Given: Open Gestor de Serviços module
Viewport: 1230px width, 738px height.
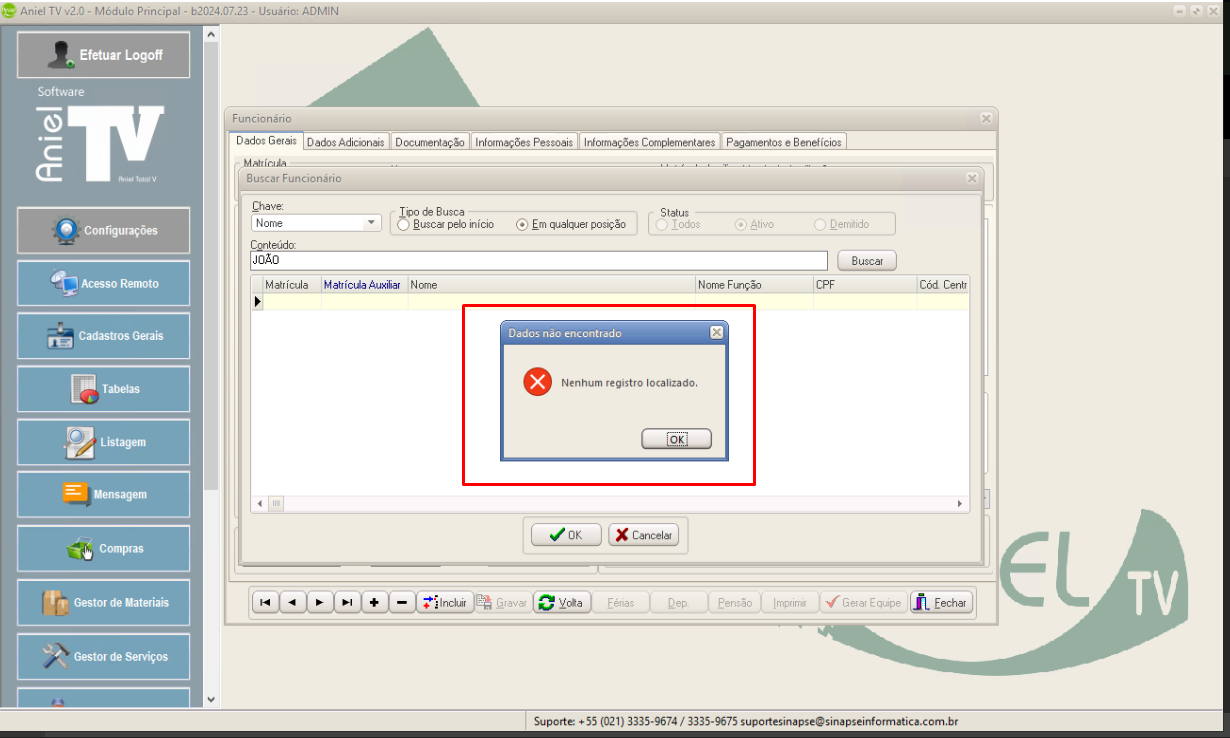Looking at the screenshot, I should [x=103, y=657].
